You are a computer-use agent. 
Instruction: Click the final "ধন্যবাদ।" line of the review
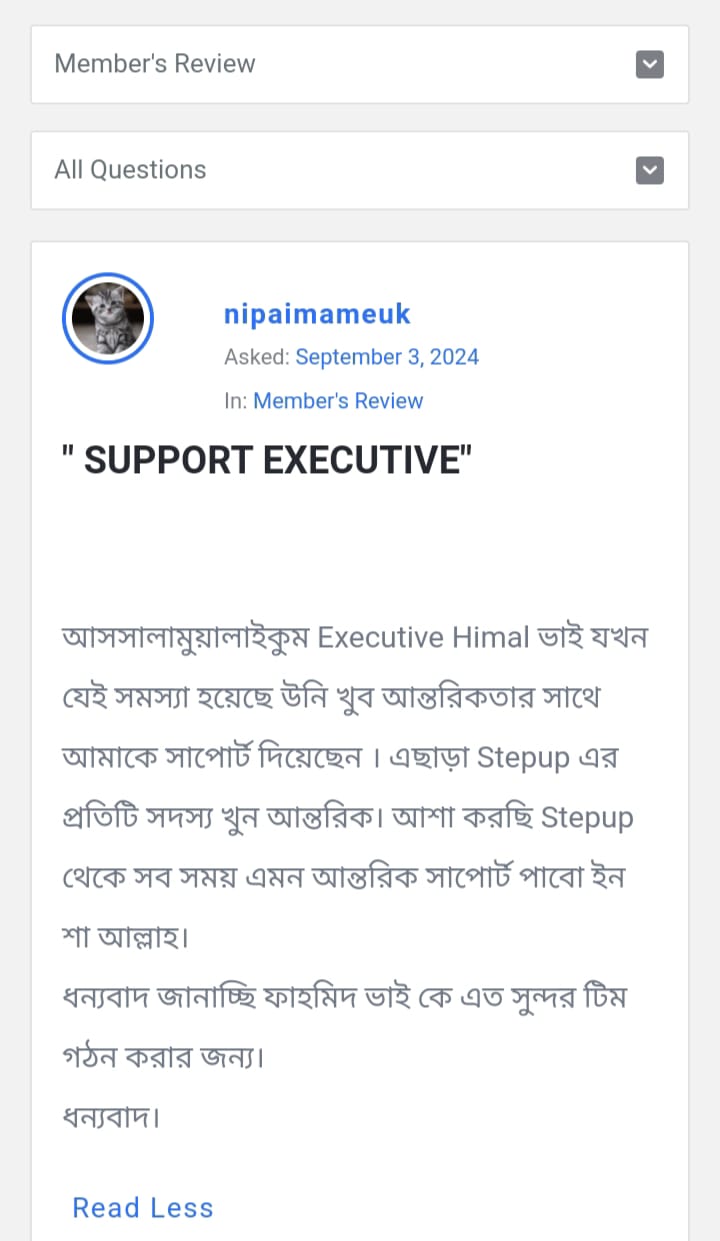click(x=111, y=1116)
